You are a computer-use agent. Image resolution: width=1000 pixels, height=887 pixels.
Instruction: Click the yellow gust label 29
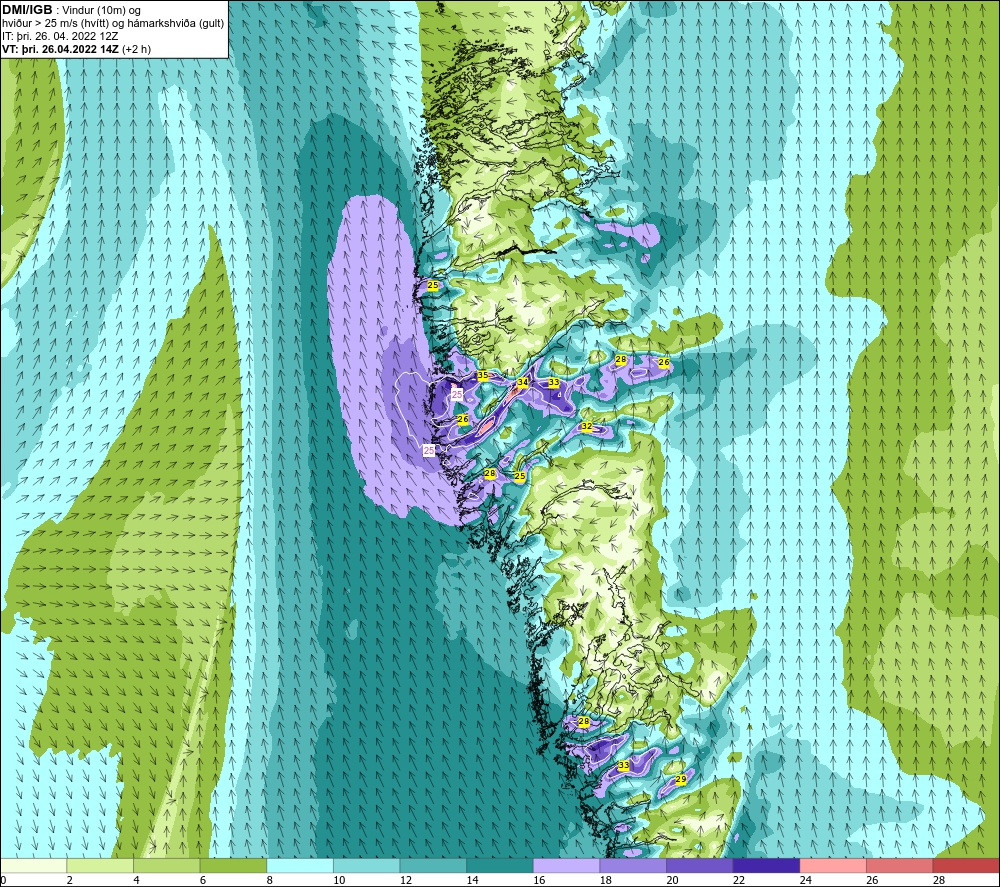(x=680, y=779)
